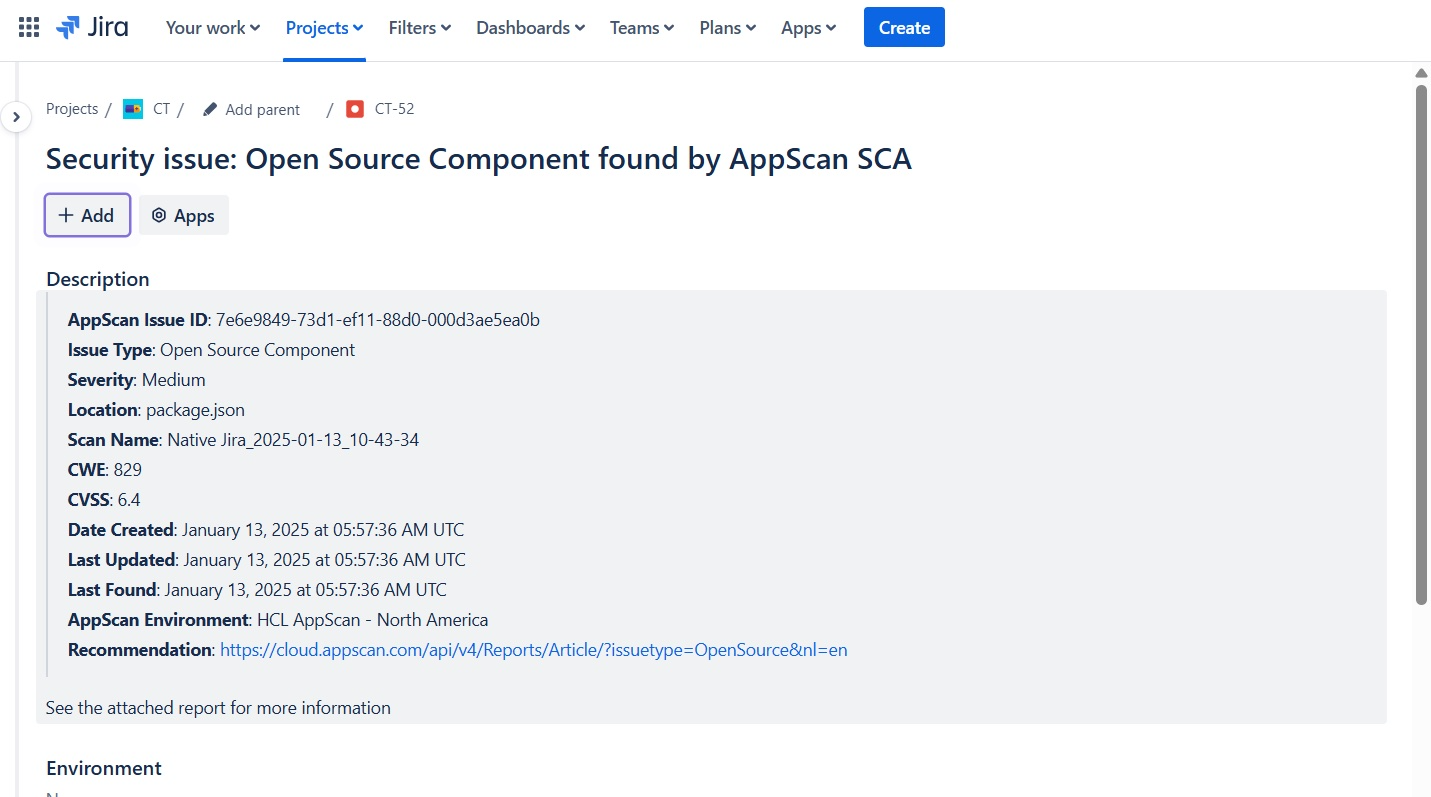The image size is (1431, 797).
Task: Open the Apps navigation menu
Action: click(808, 28)
